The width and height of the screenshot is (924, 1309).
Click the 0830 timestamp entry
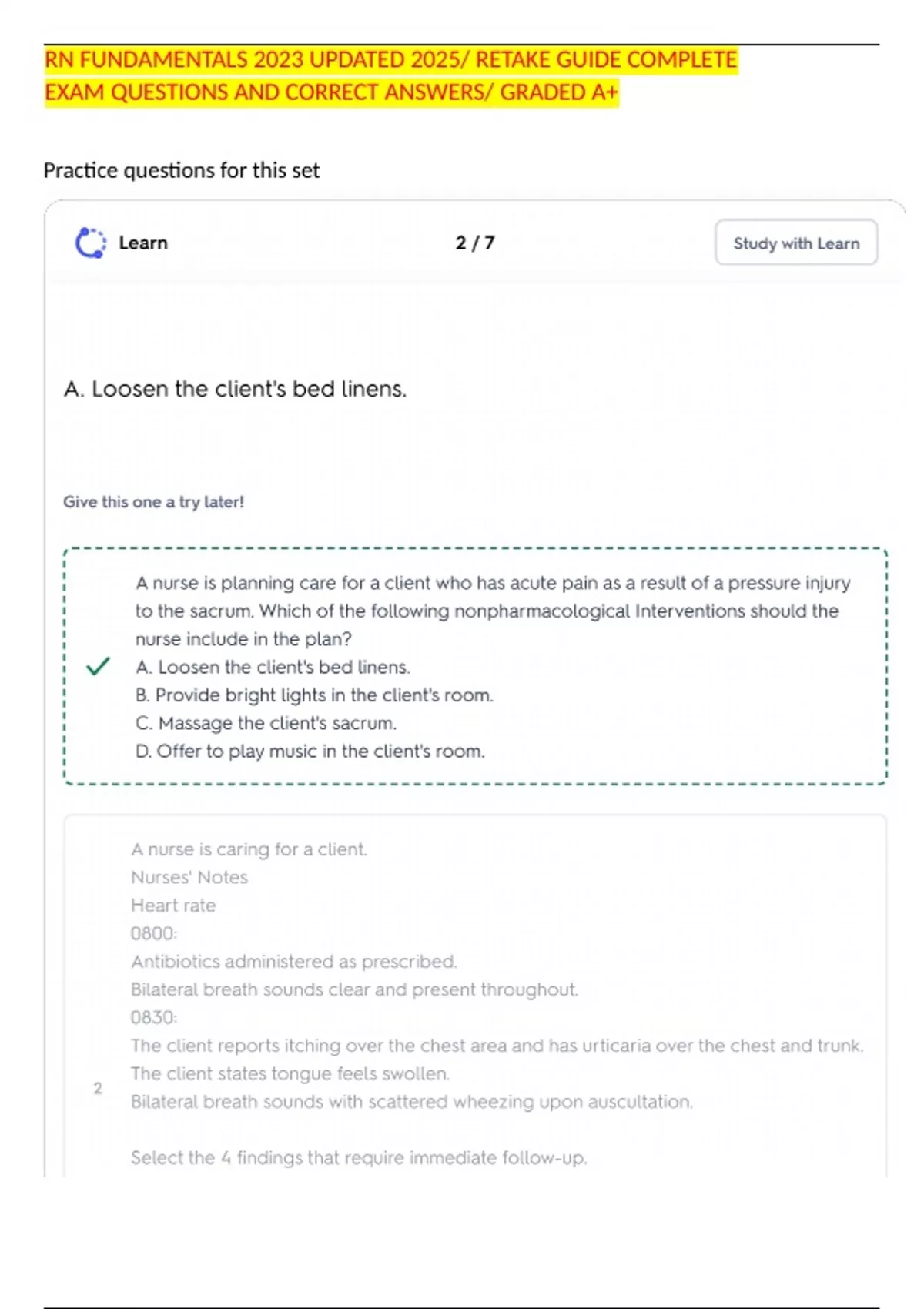pos(153,1017)
